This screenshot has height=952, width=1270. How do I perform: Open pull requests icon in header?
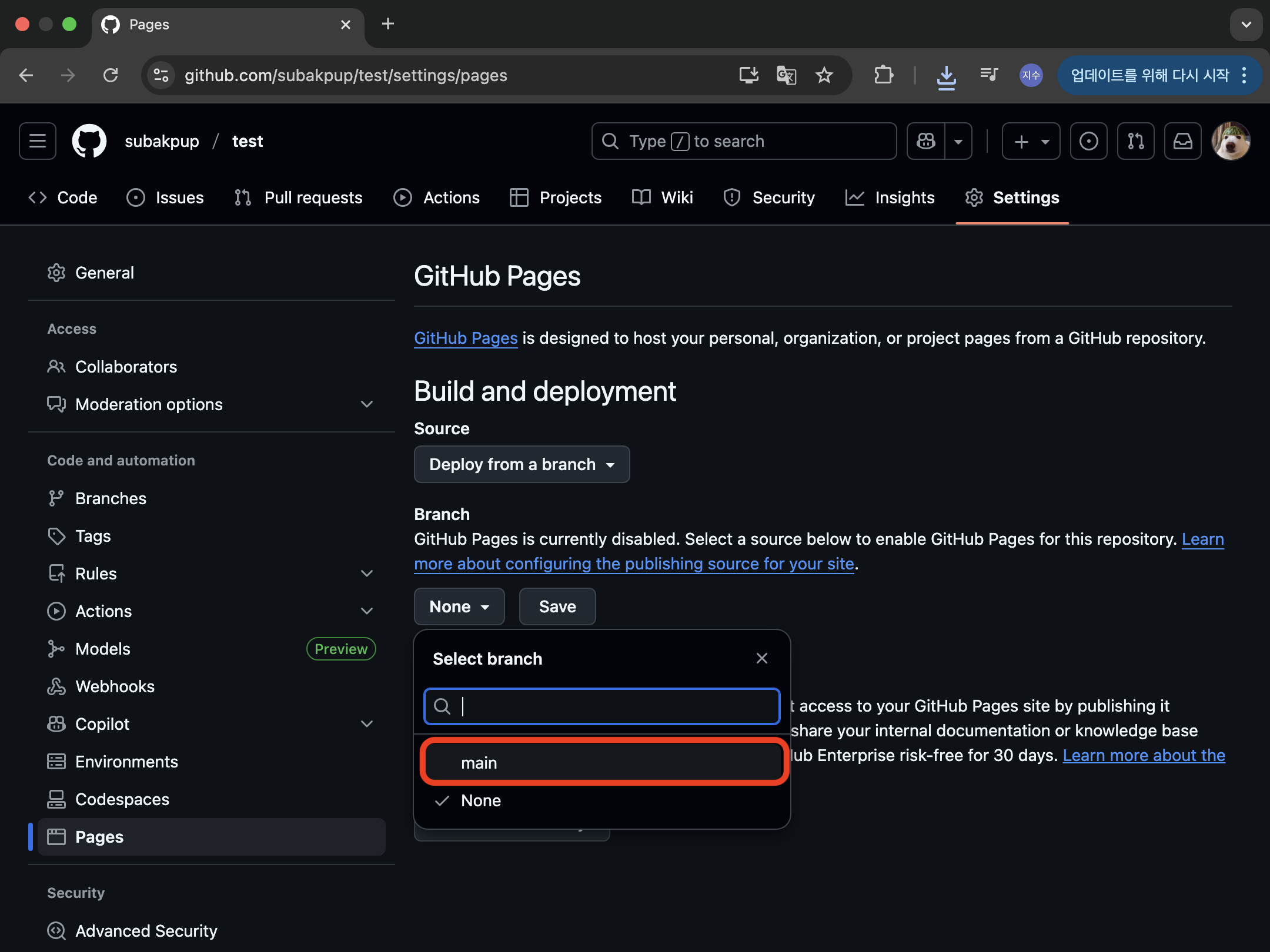pos(1135,141)
